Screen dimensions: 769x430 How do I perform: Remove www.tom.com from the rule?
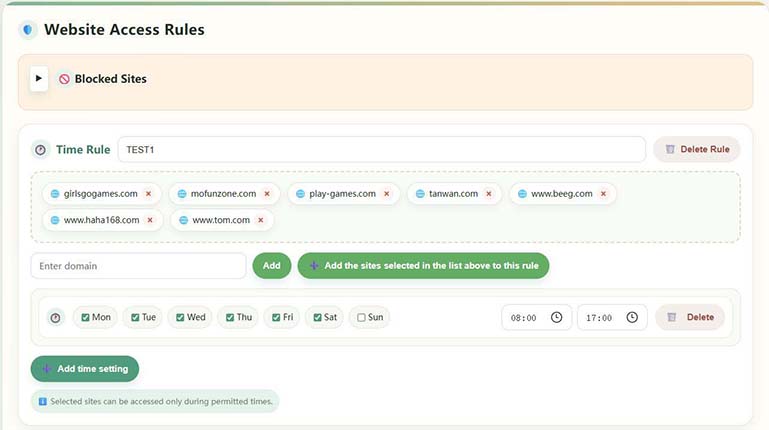tap(261, 220)
